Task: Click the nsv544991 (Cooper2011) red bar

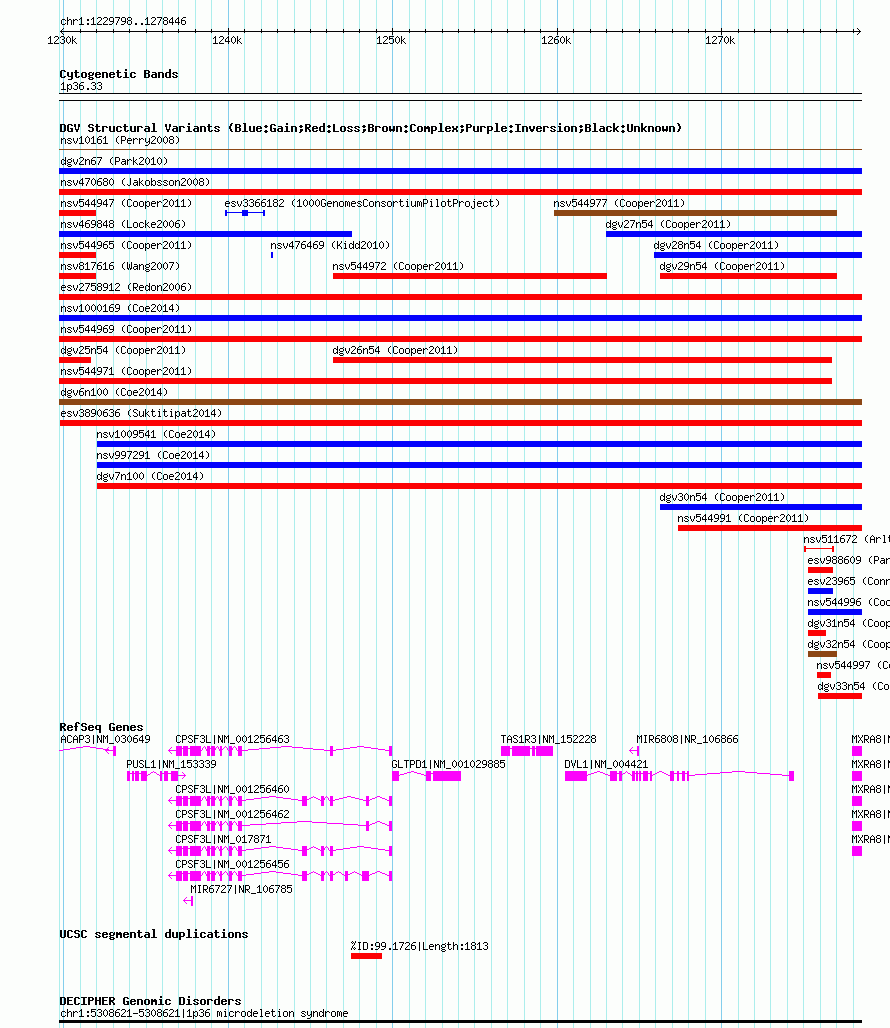Action: point(770,528)
